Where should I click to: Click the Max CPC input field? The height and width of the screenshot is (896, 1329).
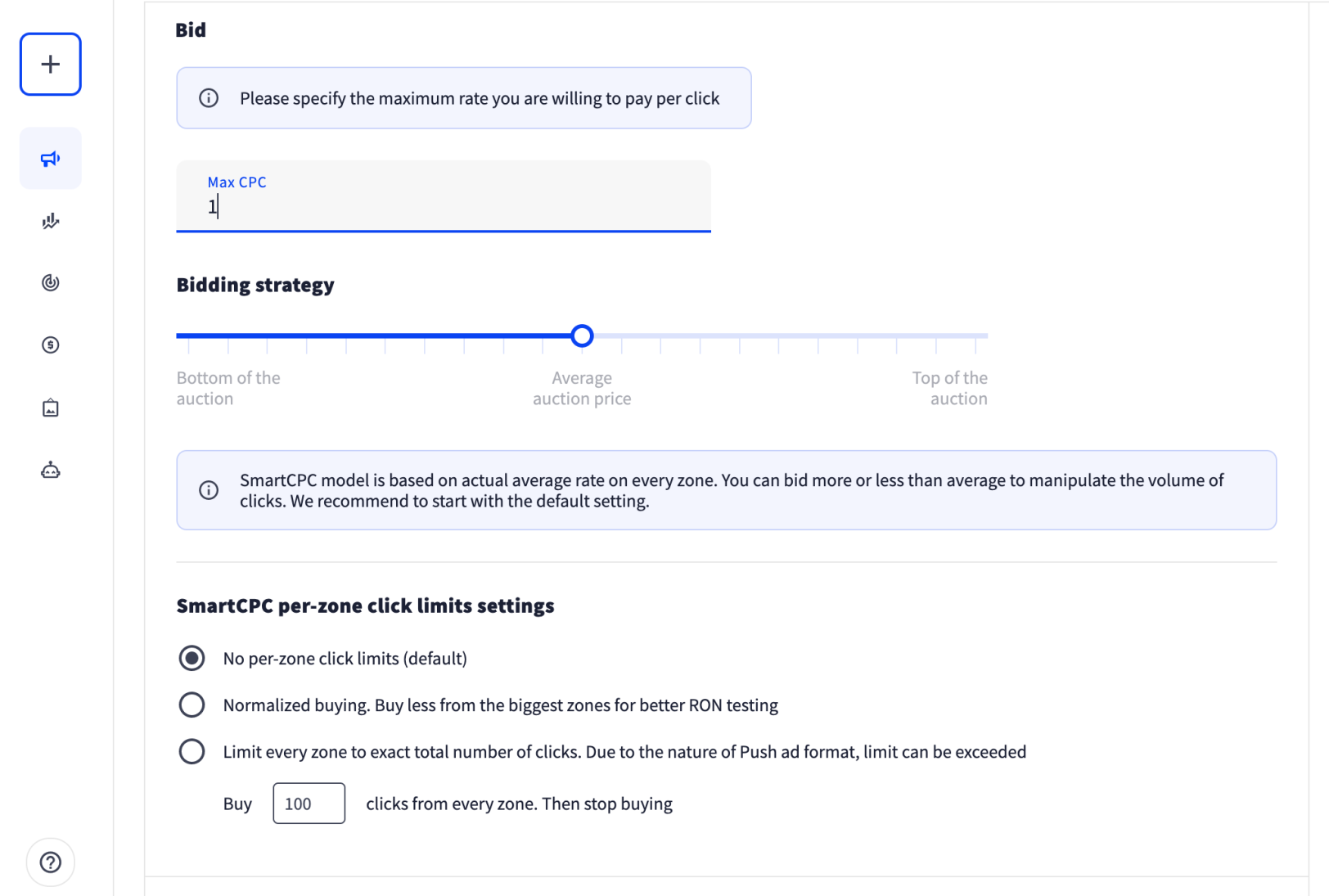pyautogui.click(x=444, y=196)
